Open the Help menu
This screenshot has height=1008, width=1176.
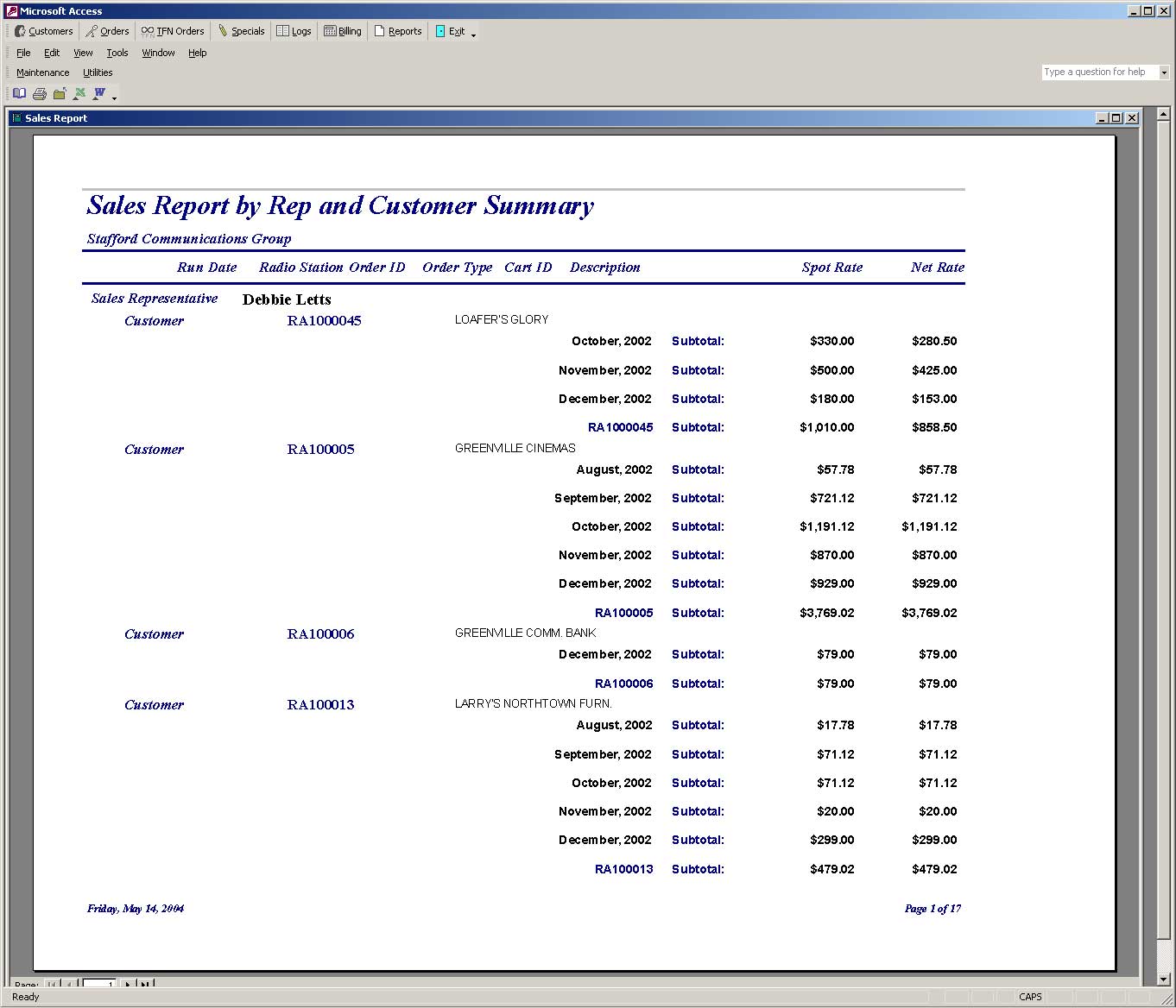(x=198, y=53)
